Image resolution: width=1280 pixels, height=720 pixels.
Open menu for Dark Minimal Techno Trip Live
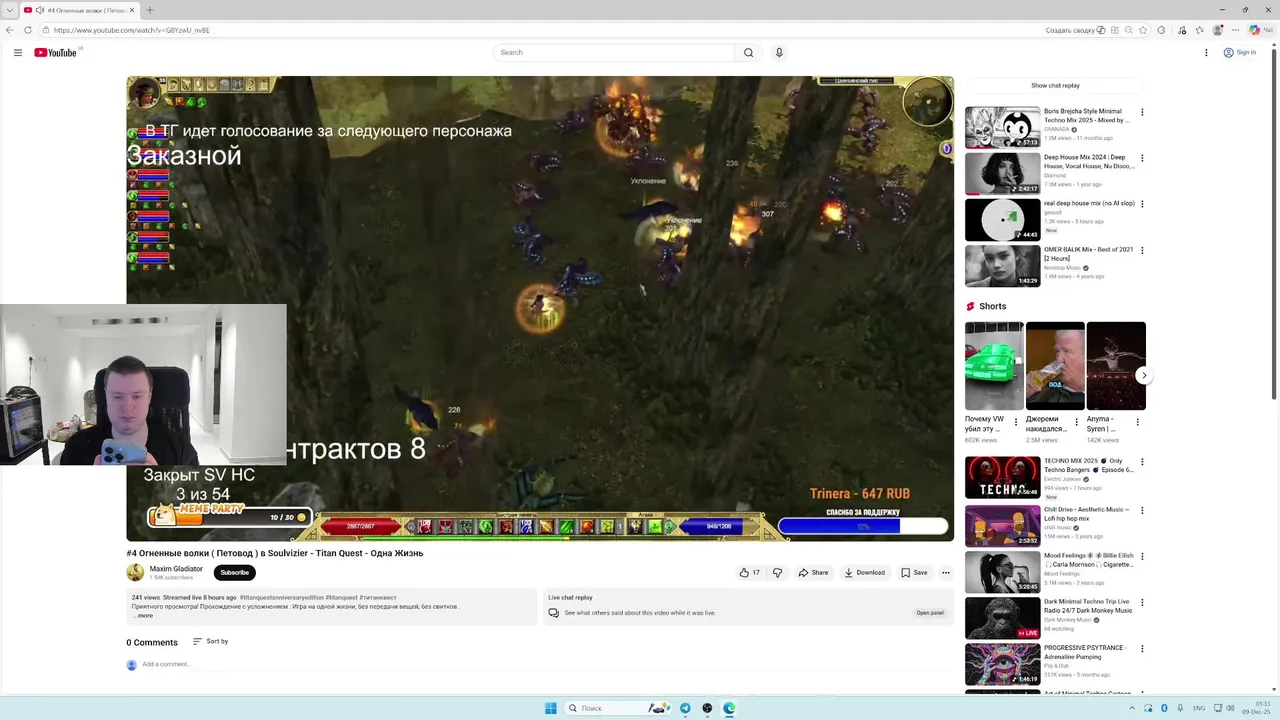click(1142, 602)
